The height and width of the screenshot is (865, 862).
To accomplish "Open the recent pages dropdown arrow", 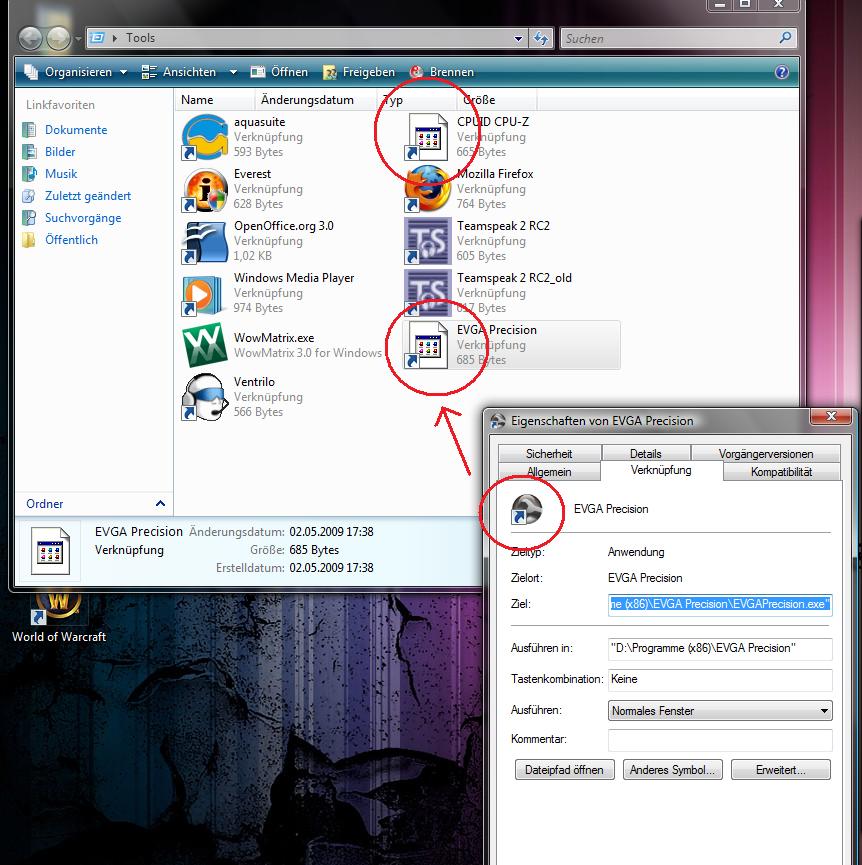I will (78, 39).
